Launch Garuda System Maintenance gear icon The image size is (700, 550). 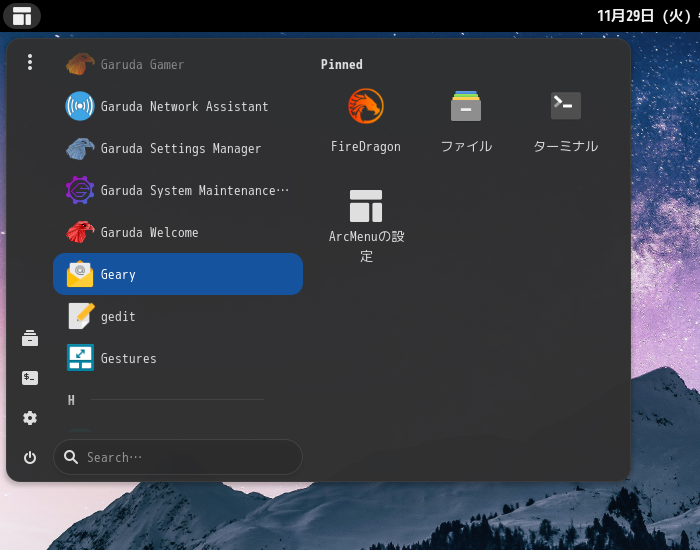coord(80,190)
